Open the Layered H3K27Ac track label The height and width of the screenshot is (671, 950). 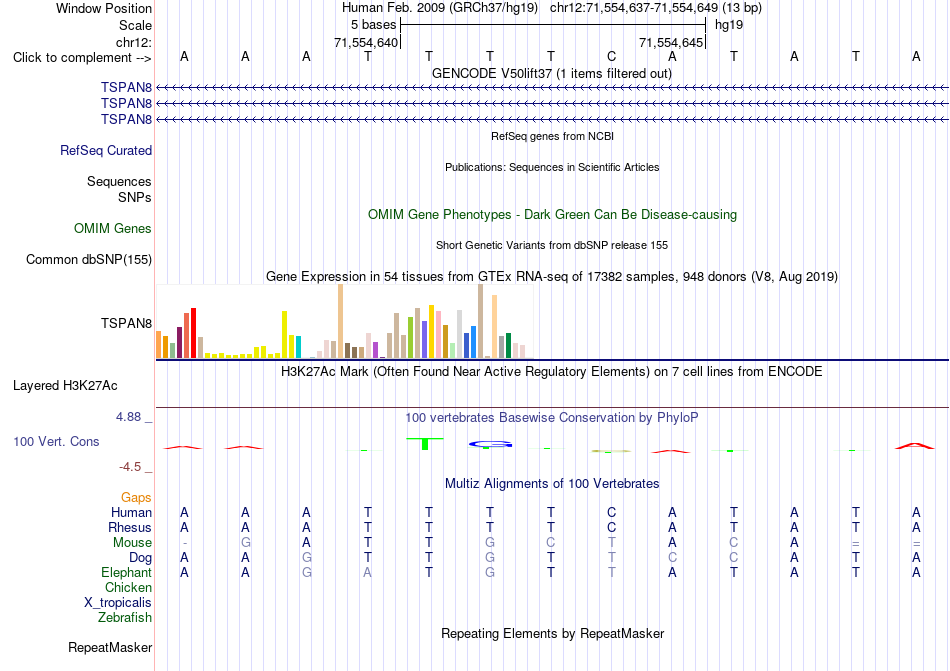(x=65, y=386)
